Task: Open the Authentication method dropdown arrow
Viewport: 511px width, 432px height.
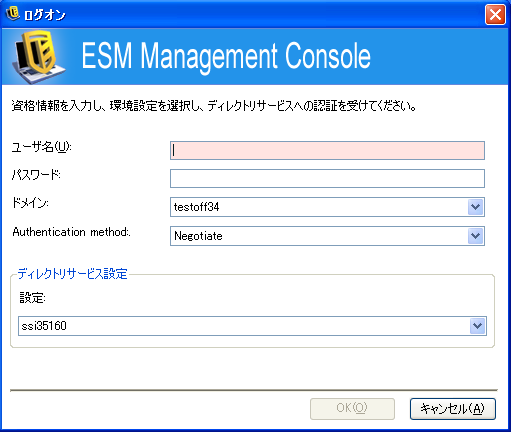Action: [476, 236]
